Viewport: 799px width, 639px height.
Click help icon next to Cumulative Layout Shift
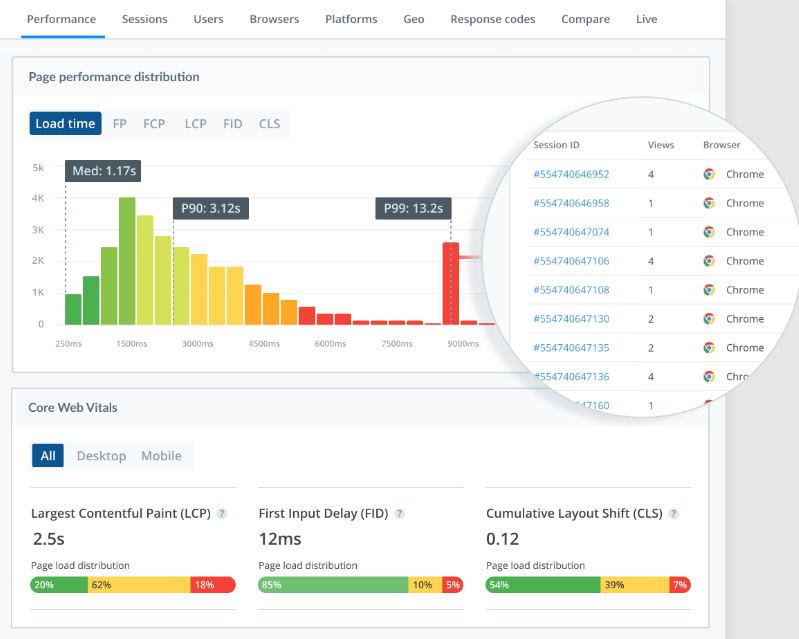pos(673,514)
